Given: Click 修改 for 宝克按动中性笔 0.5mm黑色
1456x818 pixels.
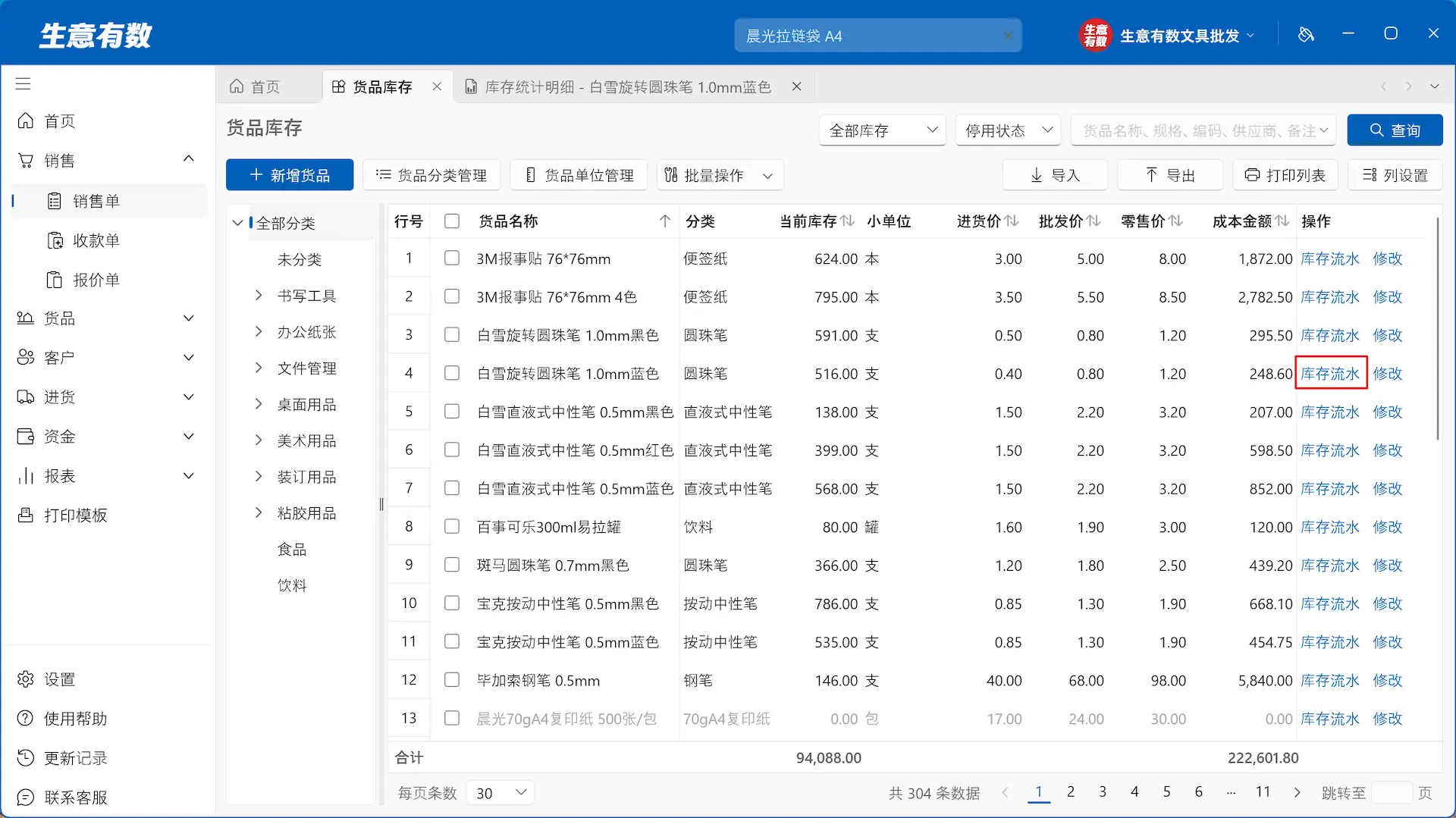Looking at the screenshot, I should coord(1388,604).
